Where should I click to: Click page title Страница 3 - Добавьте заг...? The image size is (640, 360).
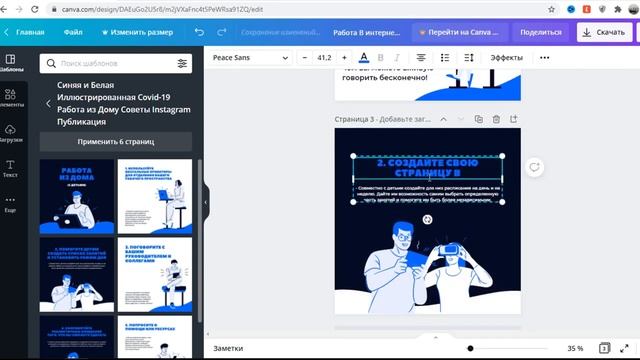point(382,119)
